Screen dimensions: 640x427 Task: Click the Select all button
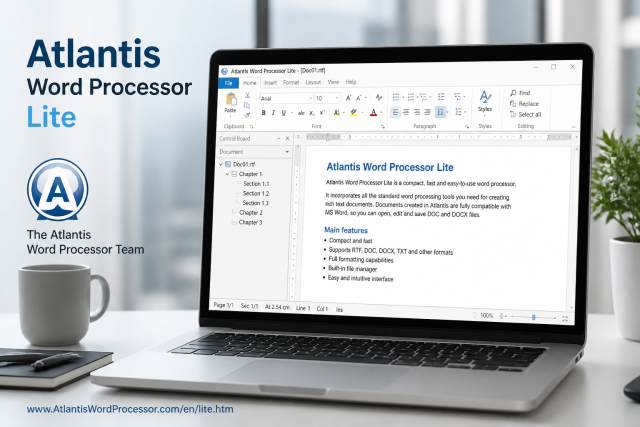pos(526,115)
